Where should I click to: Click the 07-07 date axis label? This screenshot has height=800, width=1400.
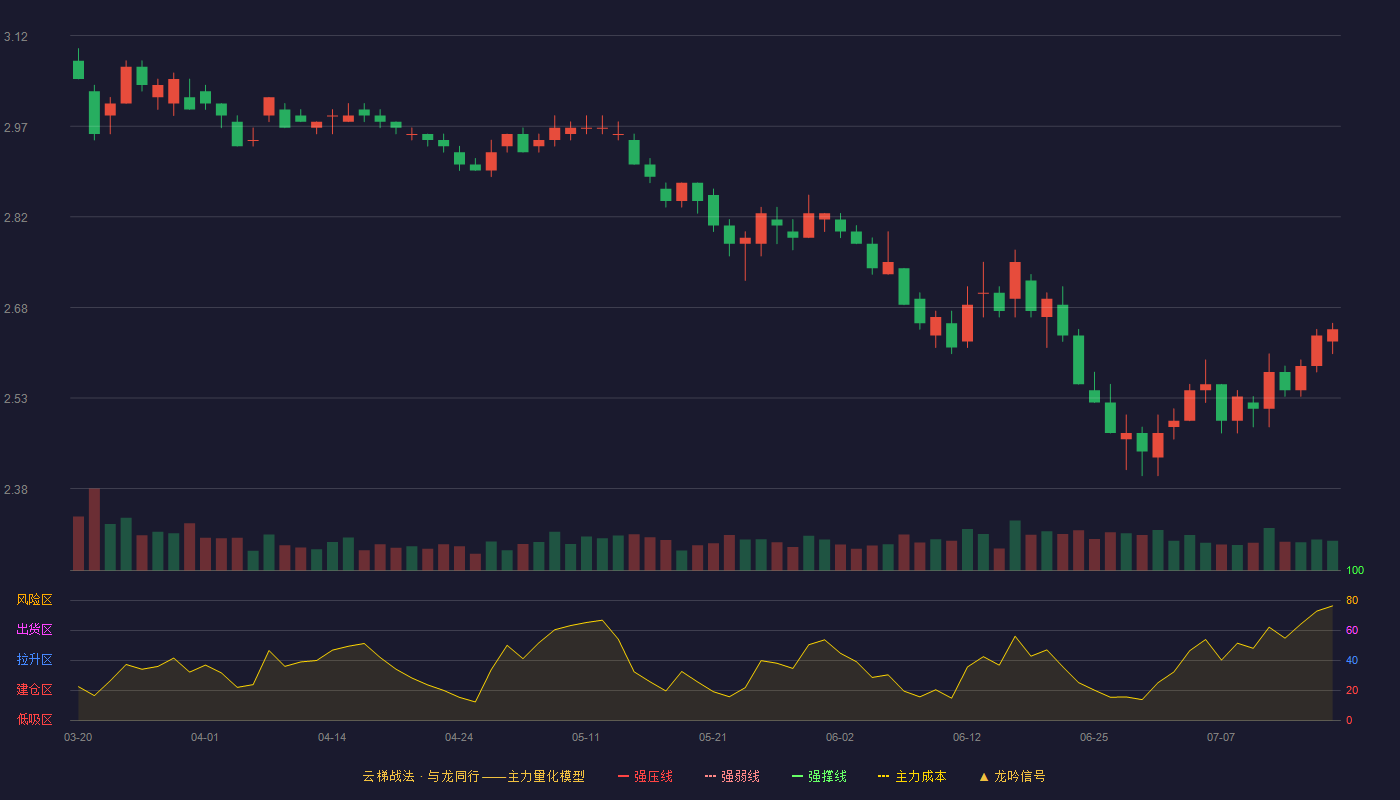[x=1221, y=737]
